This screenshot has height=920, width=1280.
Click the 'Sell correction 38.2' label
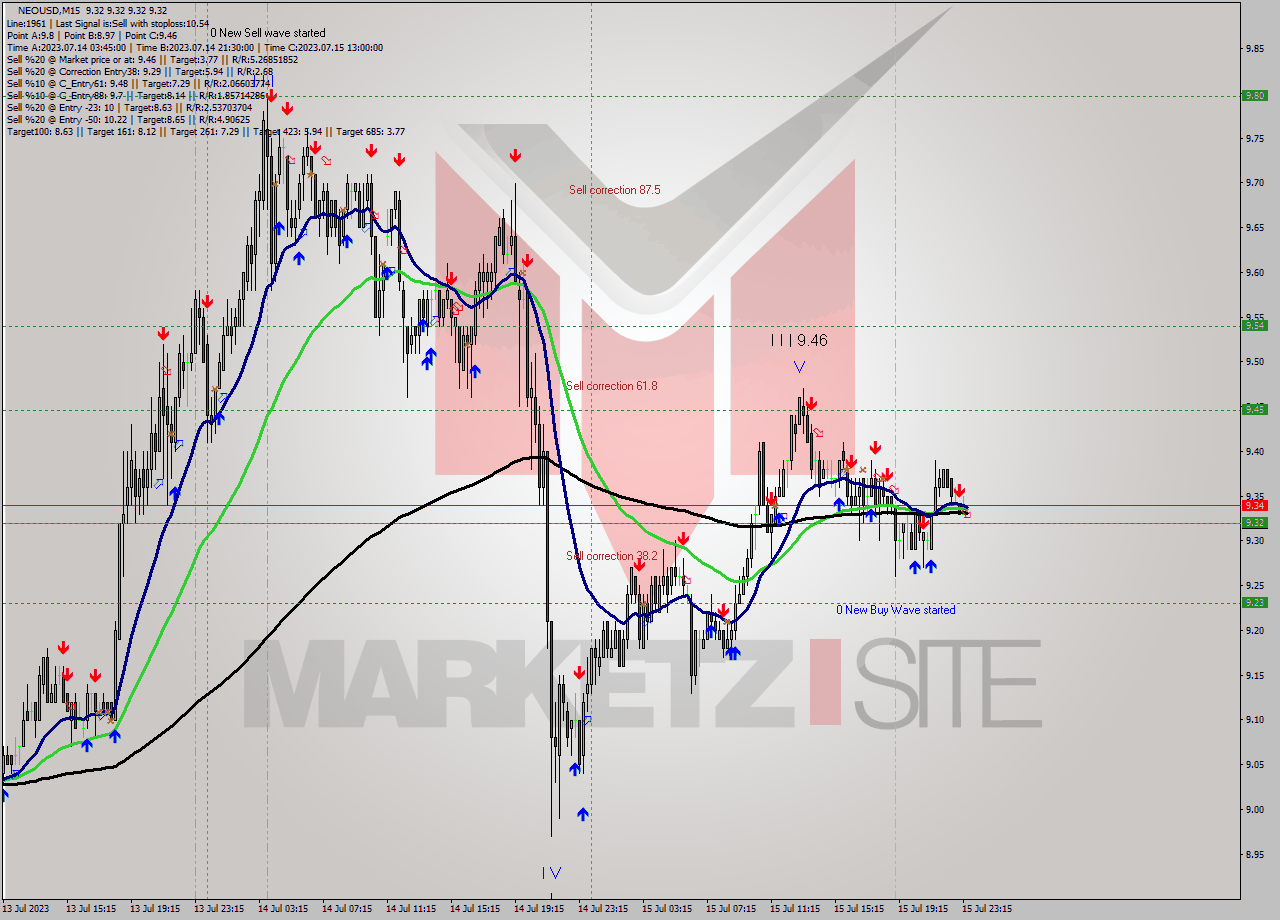tap(612, 556)
